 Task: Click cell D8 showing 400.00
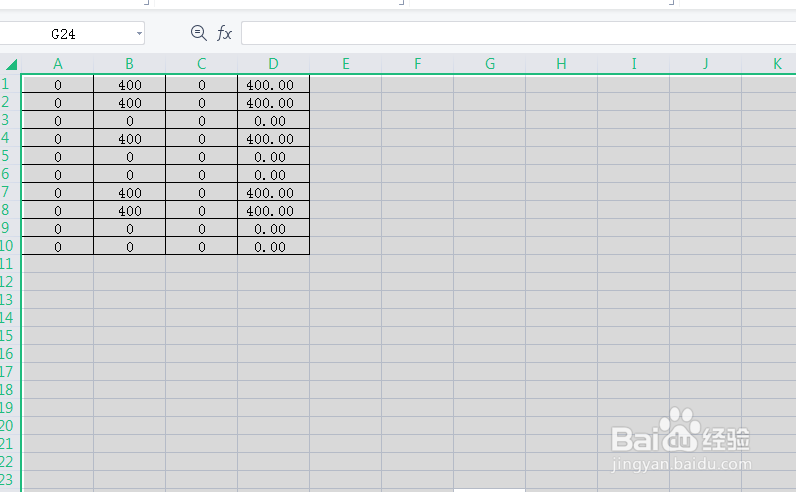click(x=274, y=210)
